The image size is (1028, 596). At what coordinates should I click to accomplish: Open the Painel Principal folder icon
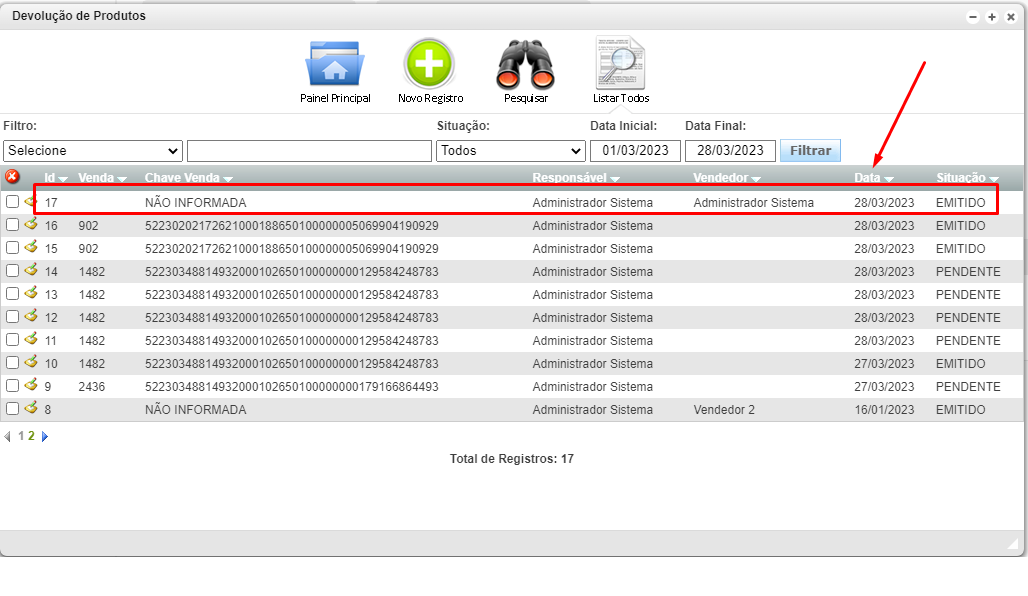pyautogui.click(x=335, y=65)
